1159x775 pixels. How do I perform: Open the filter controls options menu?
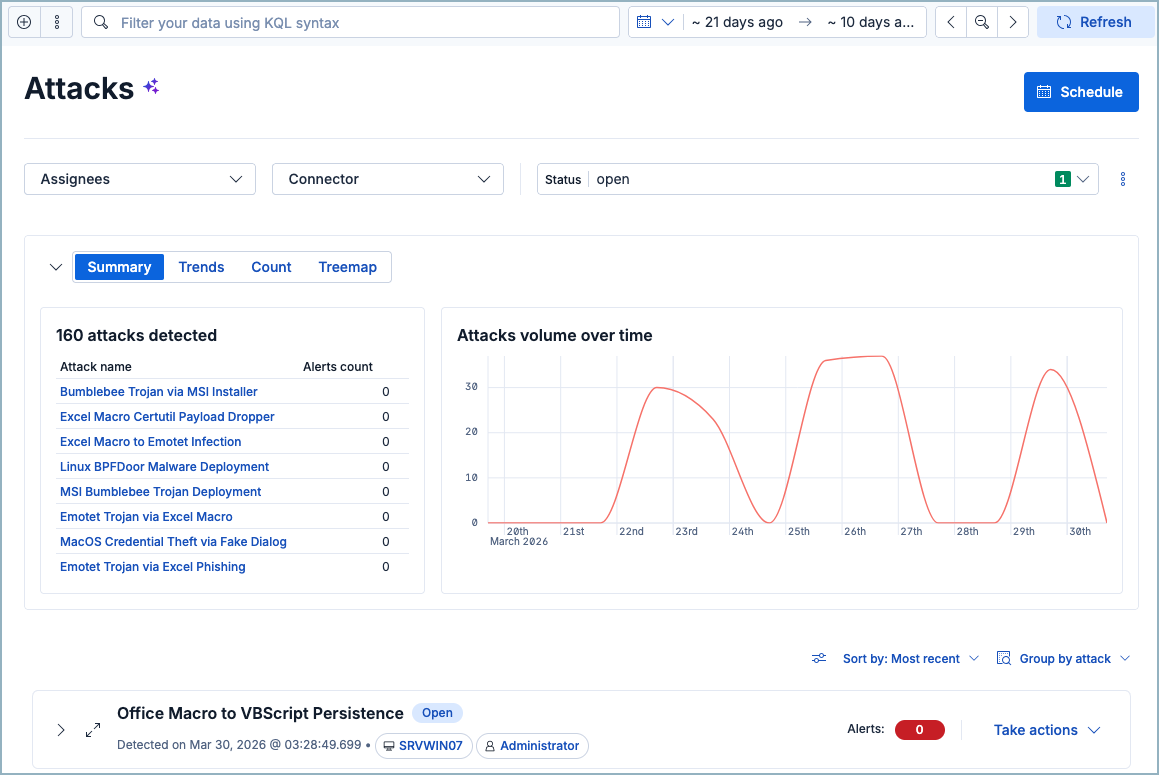(x=1123, y=179)
